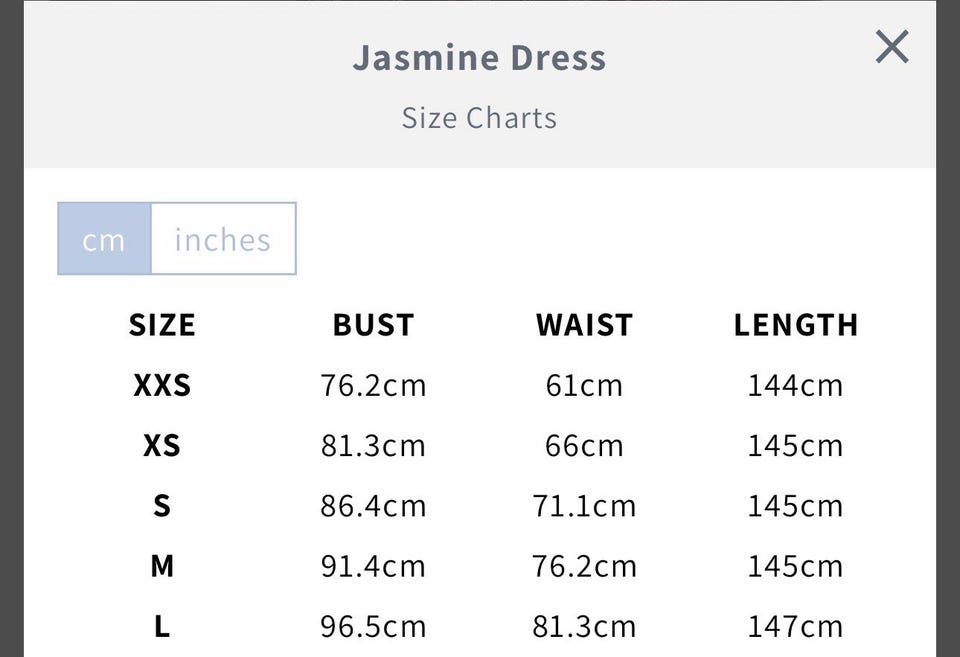Click the SIZE column header
The height and width of the screenshot is (657, 960).
[x=162, y=325]
